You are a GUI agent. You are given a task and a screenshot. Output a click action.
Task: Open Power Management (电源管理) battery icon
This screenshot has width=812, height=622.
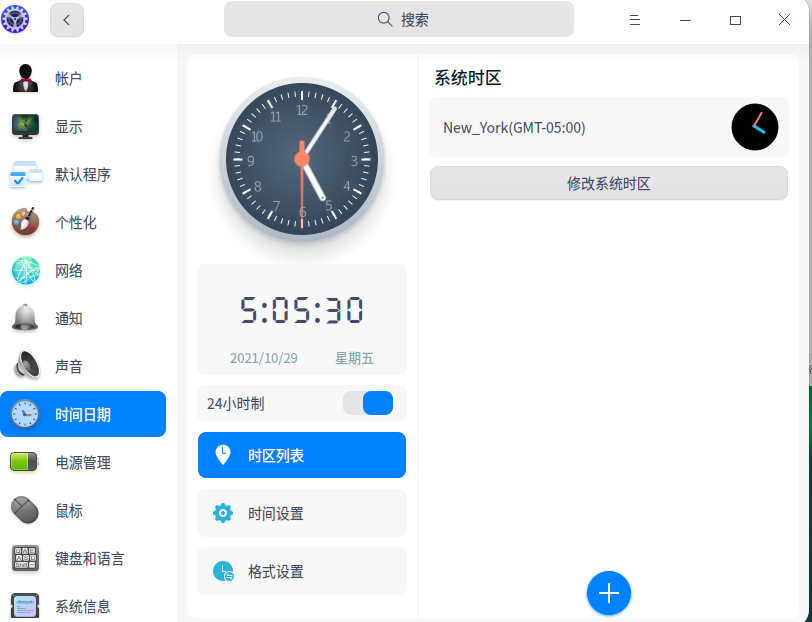coord(25,462)
